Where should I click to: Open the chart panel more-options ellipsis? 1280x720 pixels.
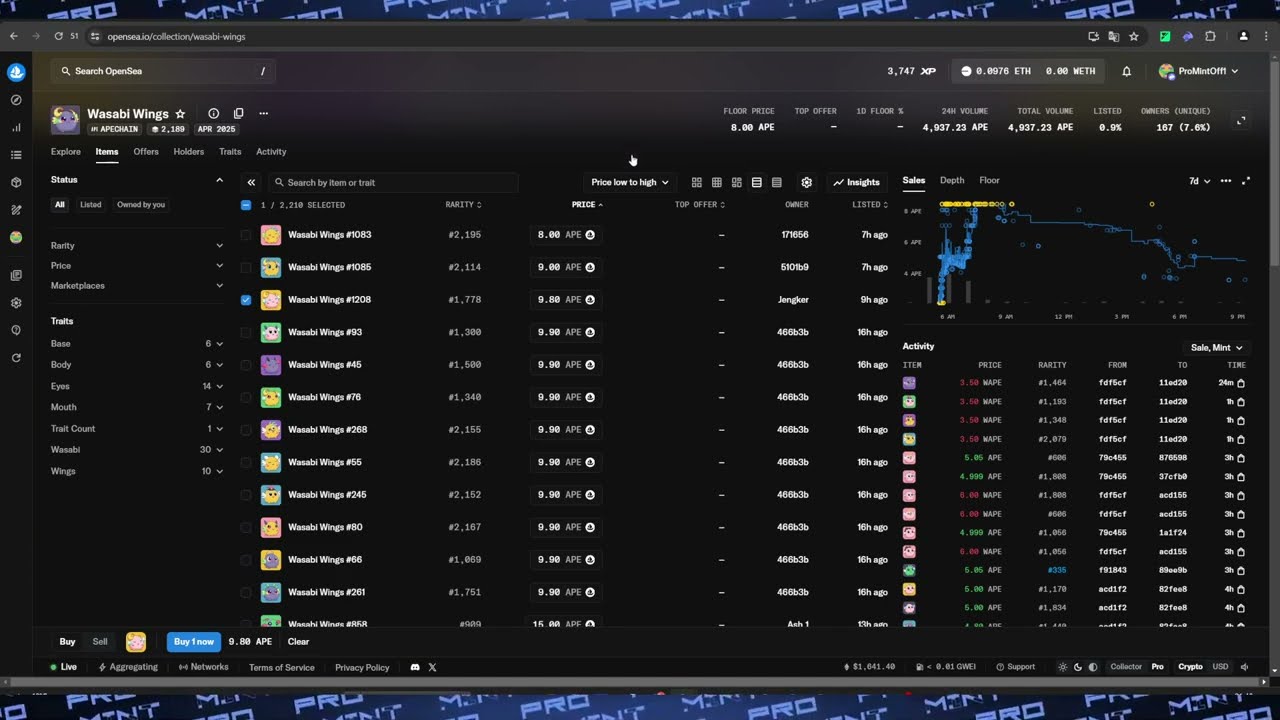click(1226, 181)
